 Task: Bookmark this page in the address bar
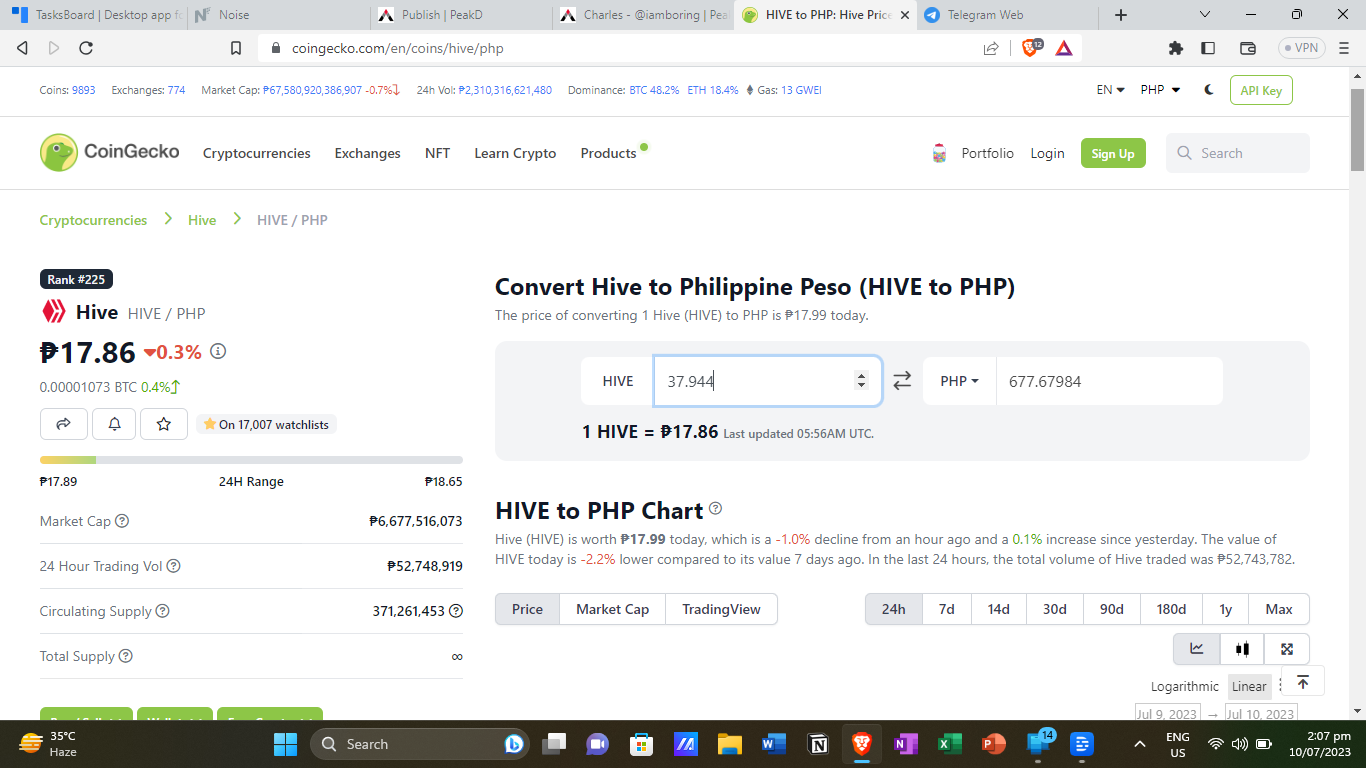click(x=236, y=48)
